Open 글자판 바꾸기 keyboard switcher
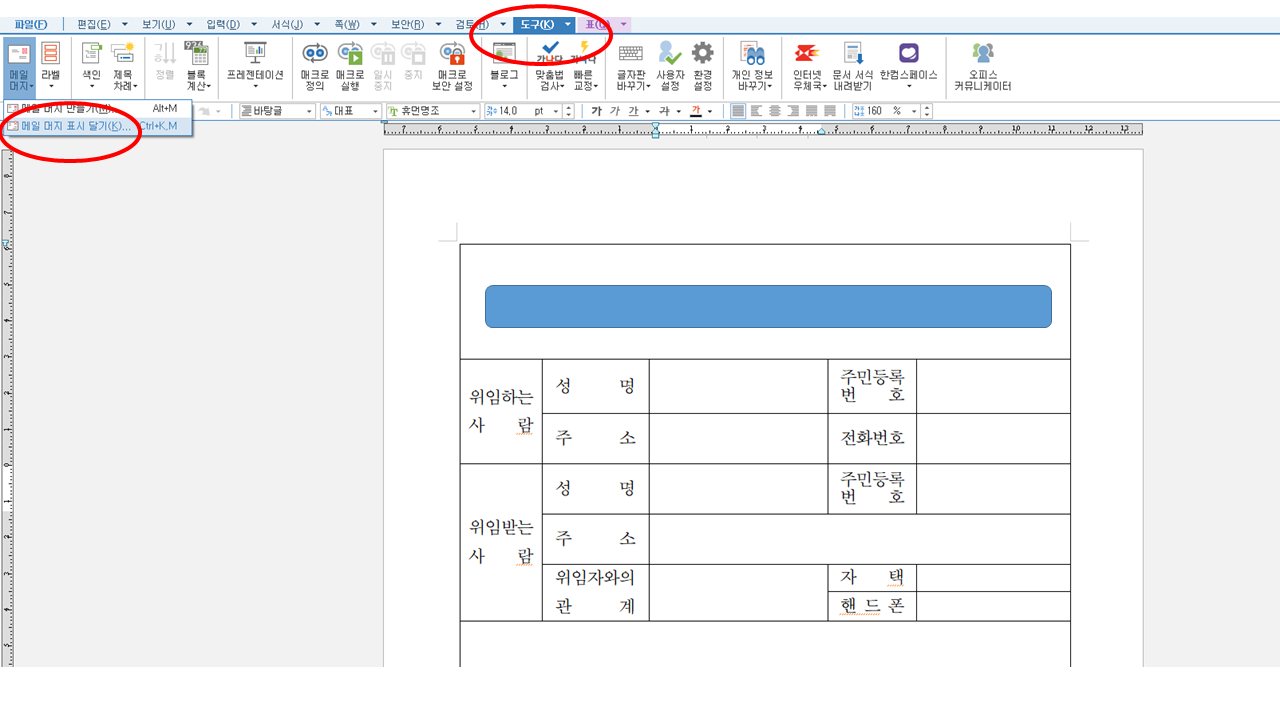The width and height of the screenshot is (1280, 720). point(631,67)
